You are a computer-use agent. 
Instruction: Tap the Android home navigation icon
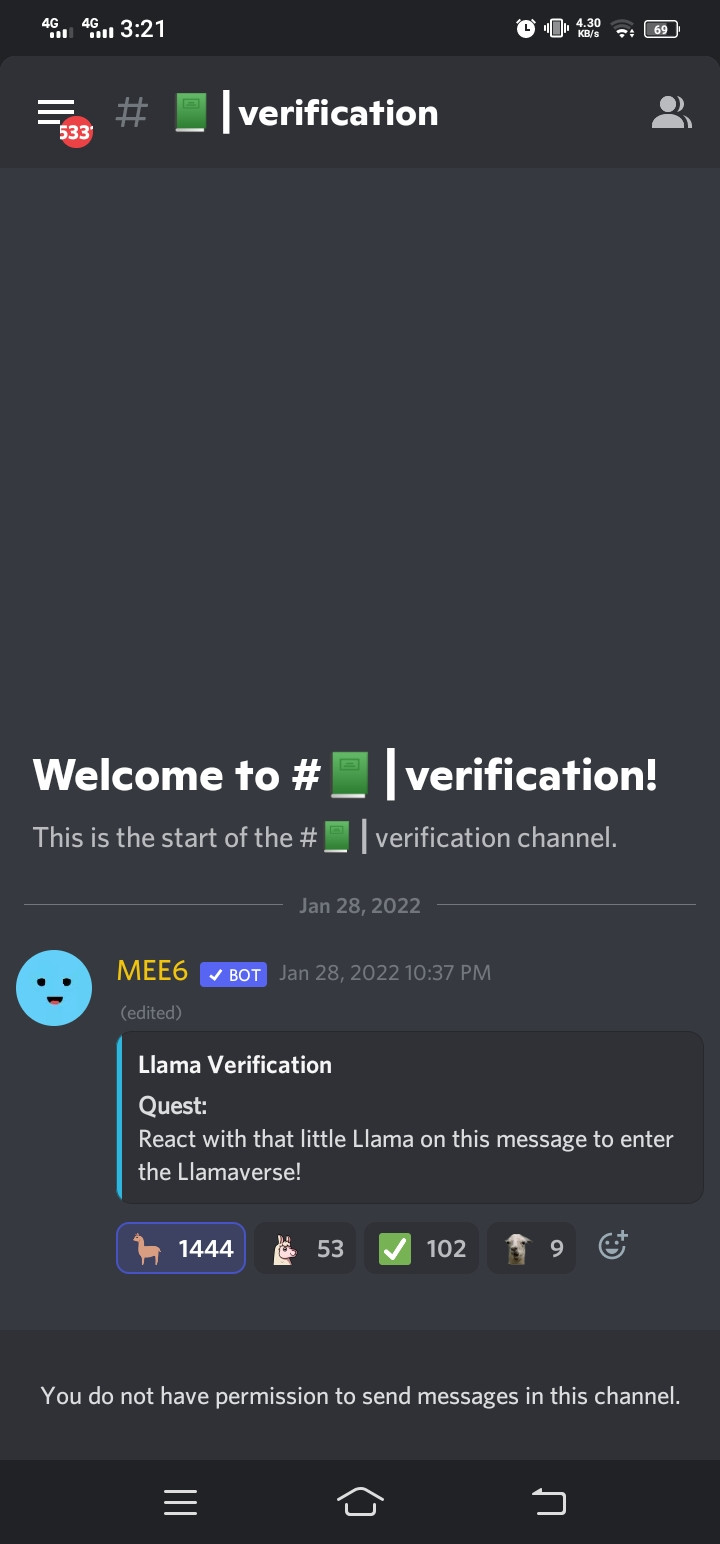point(361,1501)
